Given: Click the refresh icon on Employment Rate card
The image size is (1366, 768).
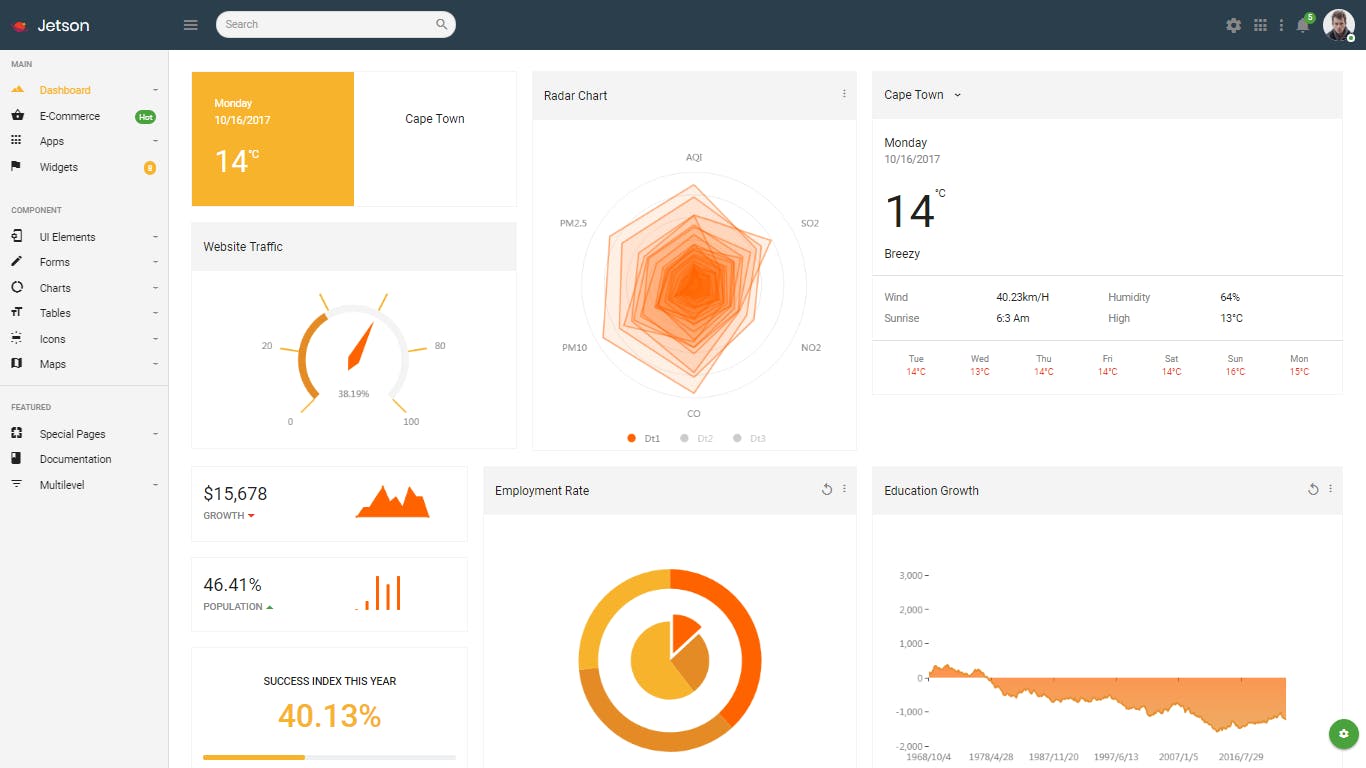Looking at the screenshot, I should [x=827, y=489].
